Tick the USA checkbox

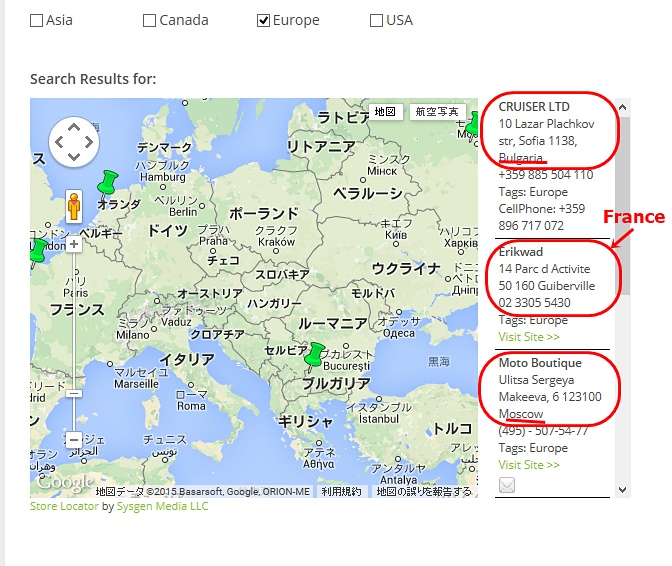pos(377,20)
